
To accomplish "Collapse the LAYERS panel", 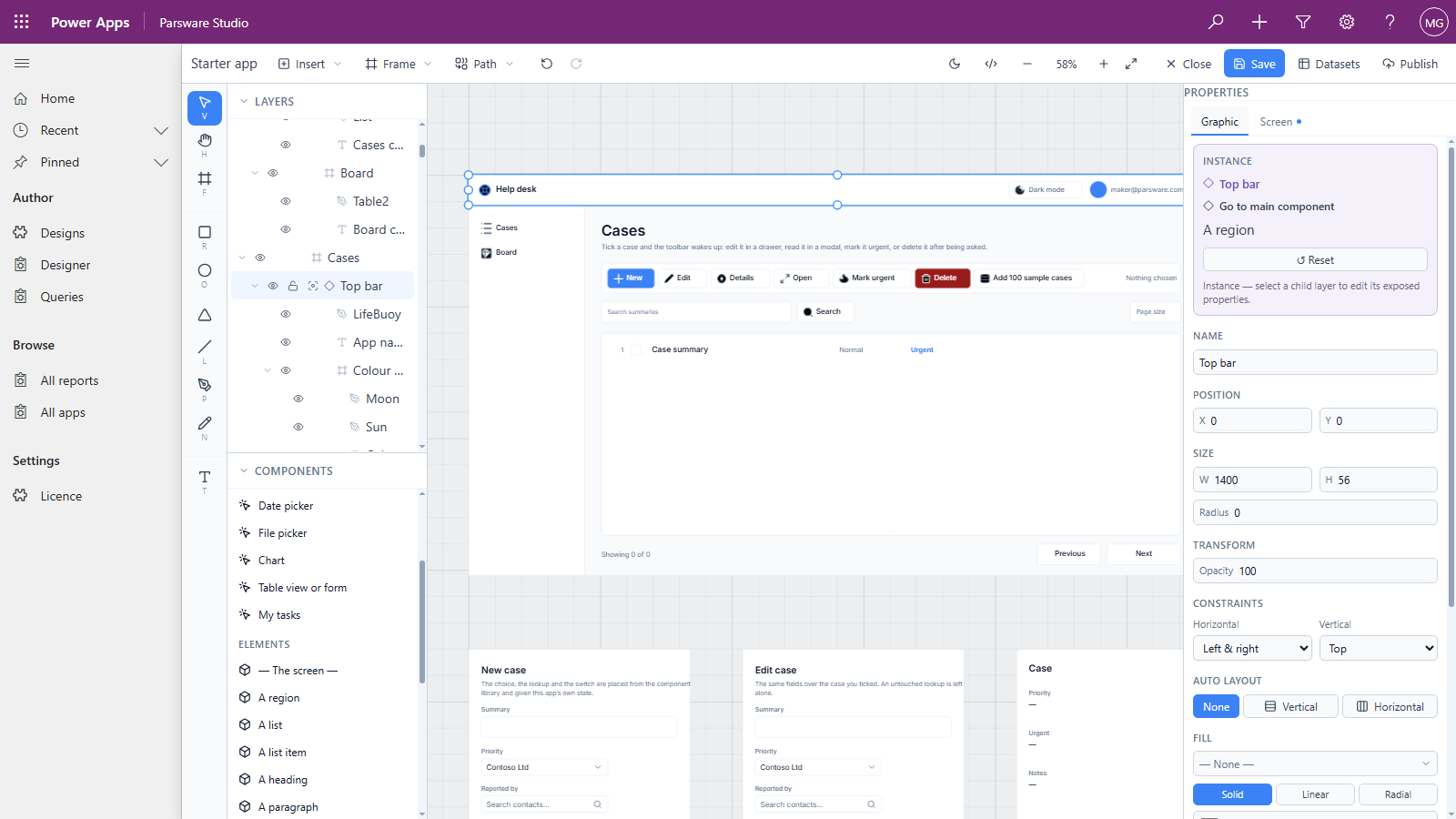I will [x=244, y=102].
